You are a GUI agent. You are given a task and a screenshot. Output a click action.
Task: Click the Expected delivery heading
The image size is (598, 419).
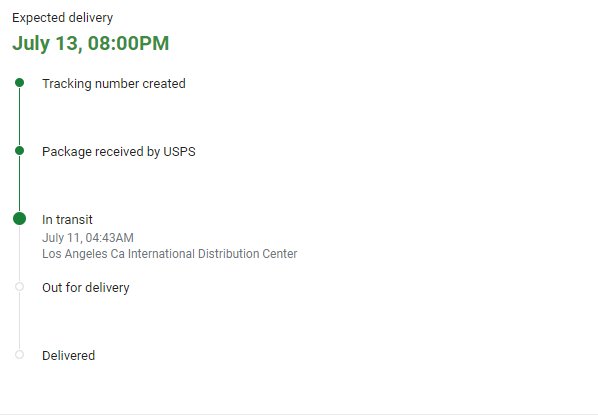(x=63, y=18)
